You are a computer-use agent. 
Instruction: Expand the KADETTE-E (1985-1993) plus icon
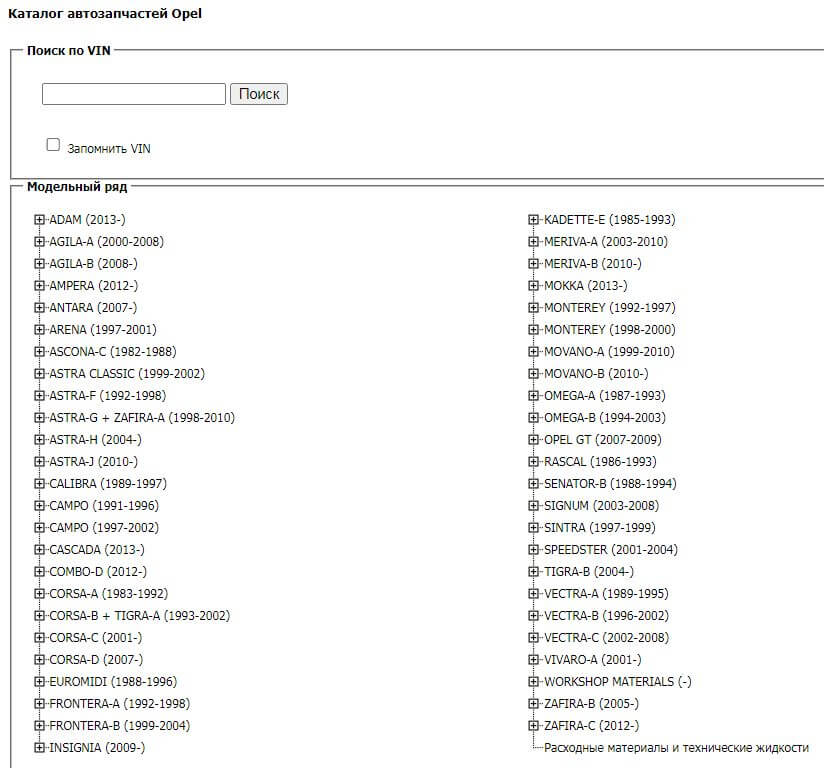pyautogui.click(x=535, y=220)
